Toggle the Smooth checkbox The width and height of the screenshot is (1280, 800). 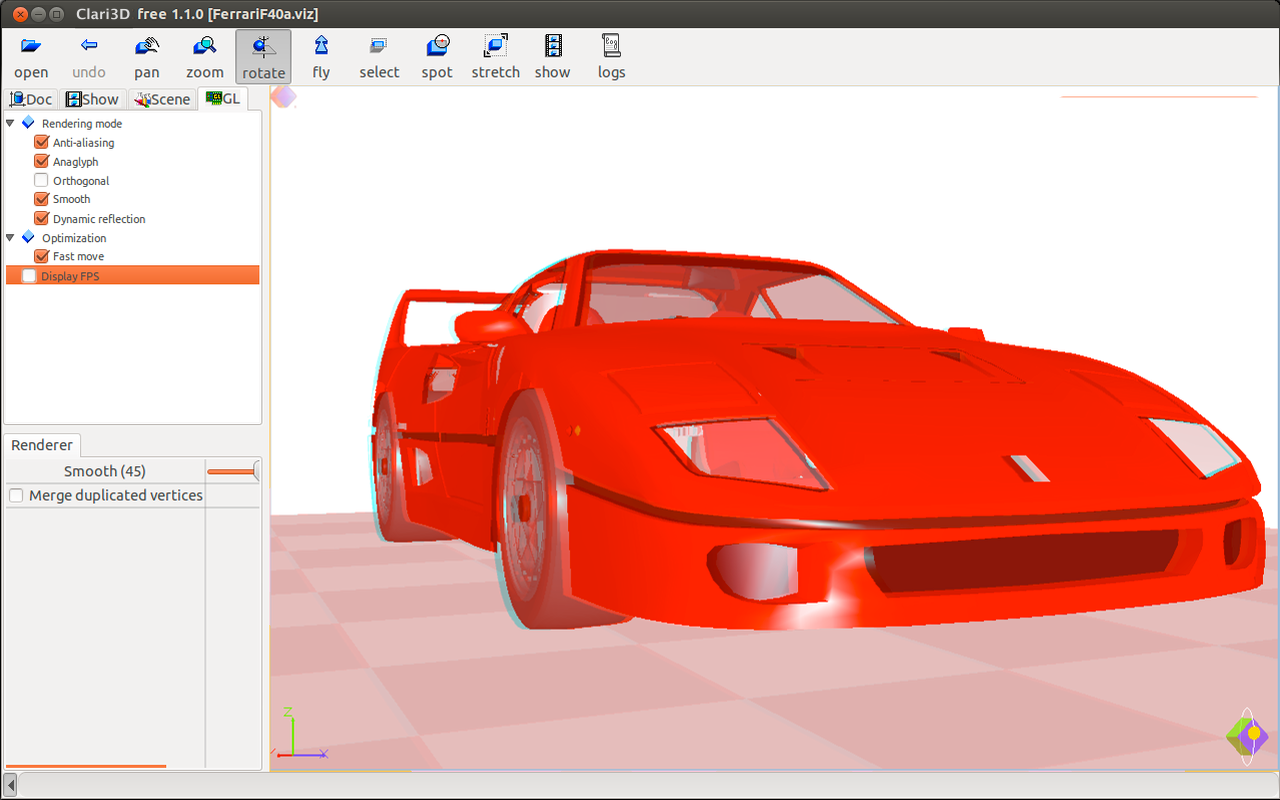(x=41, y=199)
